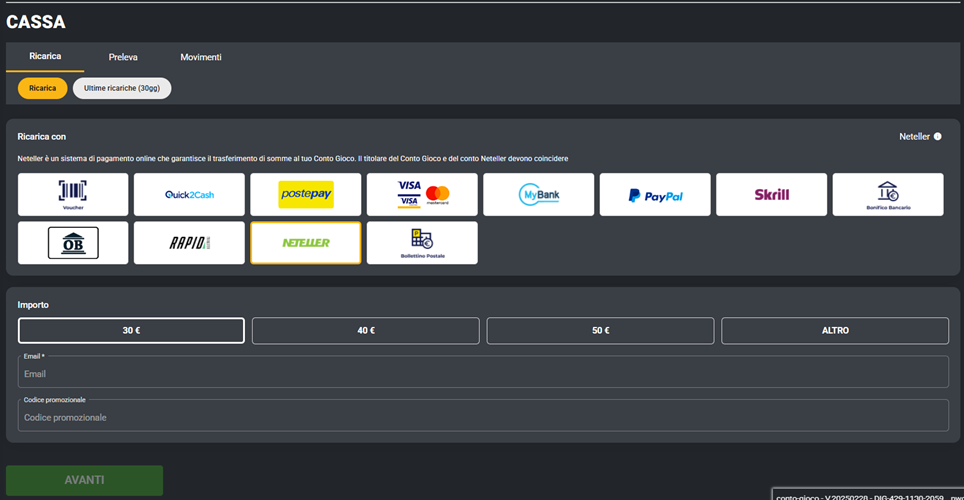Click the AVANTI button
Screen dimensions: 964x500
point(84,480)
